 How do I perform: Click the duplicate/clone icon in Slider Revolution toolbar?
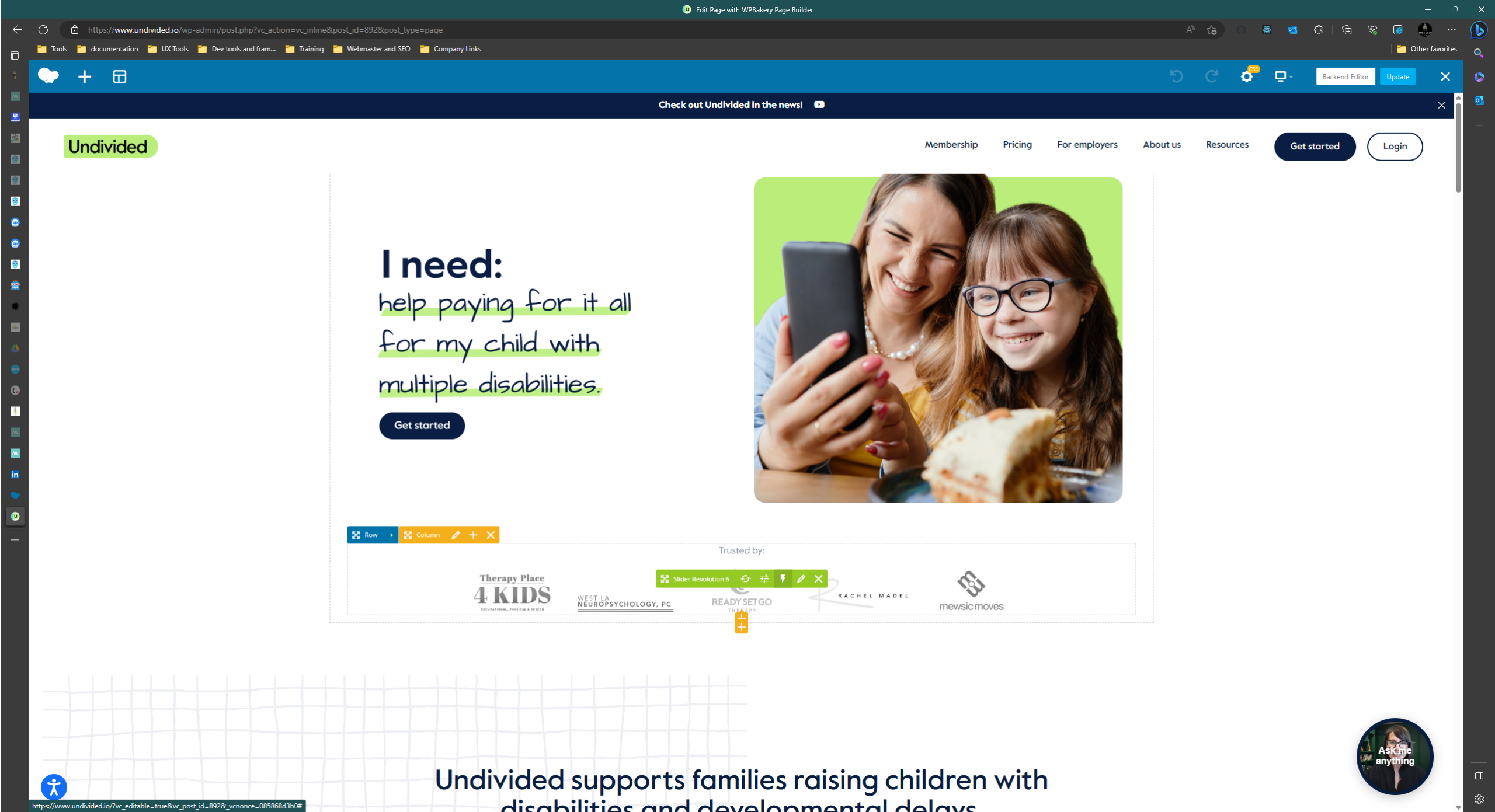(745, 579)
